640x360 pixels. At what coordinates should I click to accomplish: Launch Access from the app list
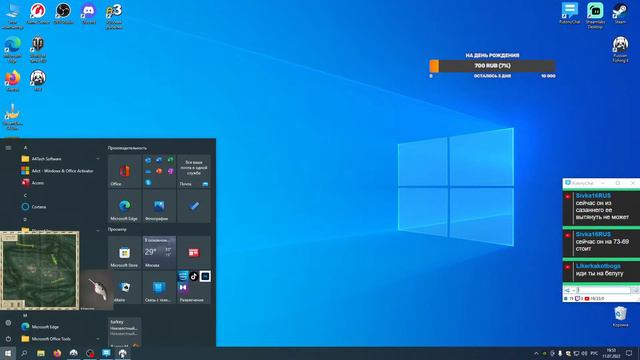point(61,183)
